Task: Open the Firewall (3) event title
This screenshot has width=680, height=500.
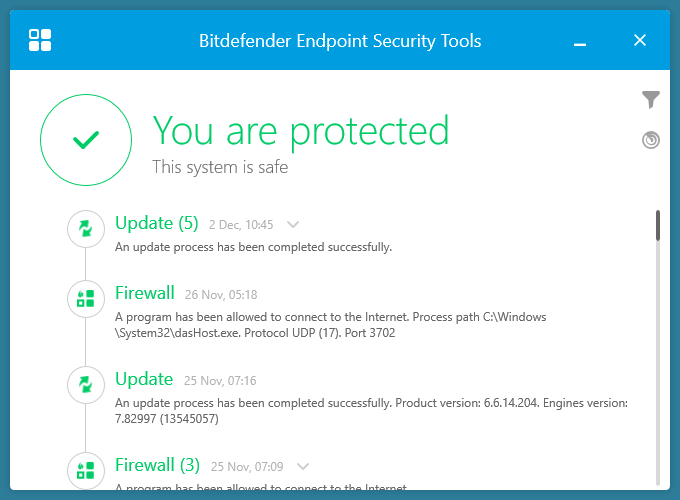Action: click(x=157, y=465)
